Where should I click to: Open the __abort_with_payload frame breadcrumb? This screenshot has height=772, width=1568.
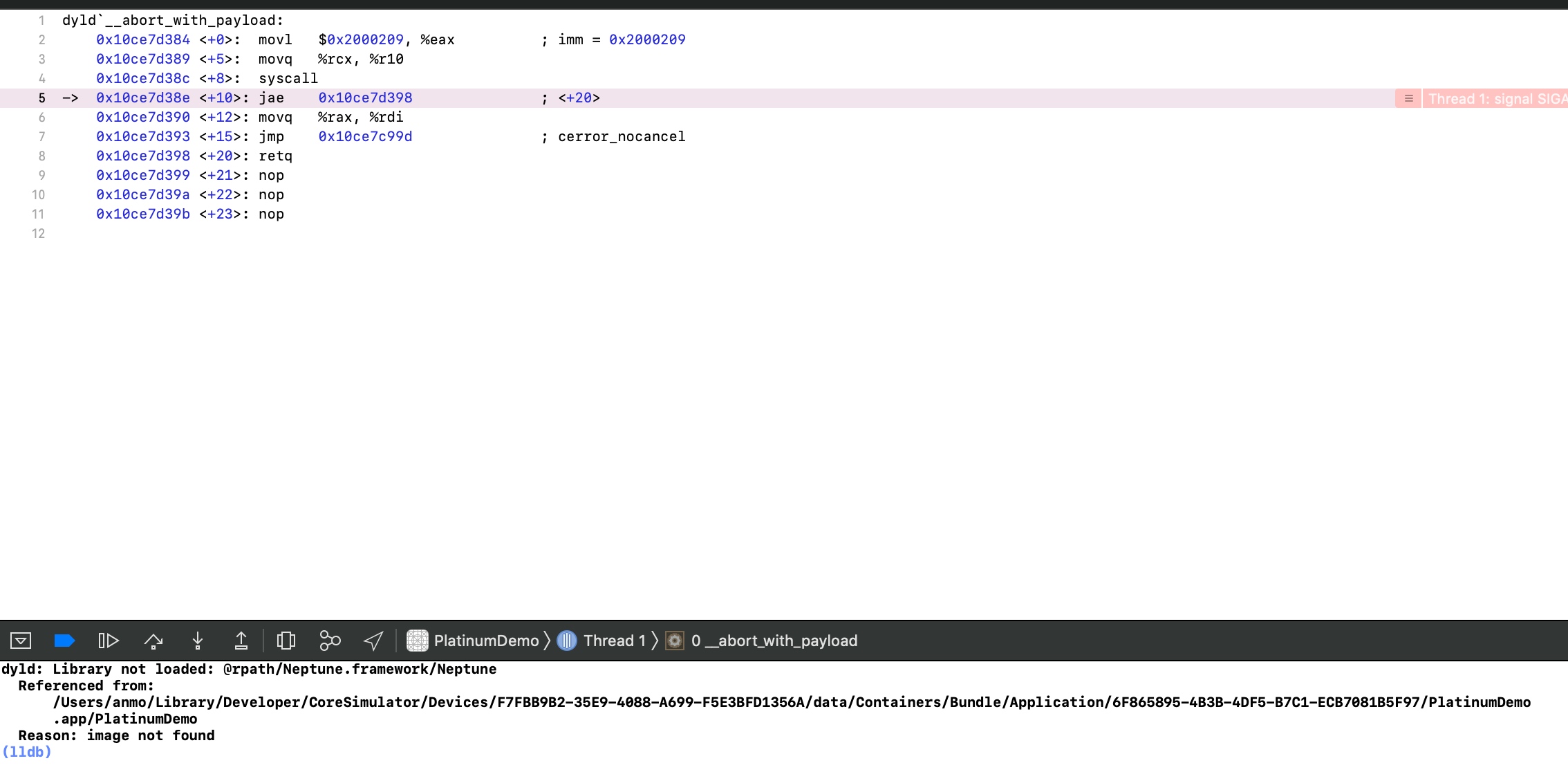(x=774, y=641)
